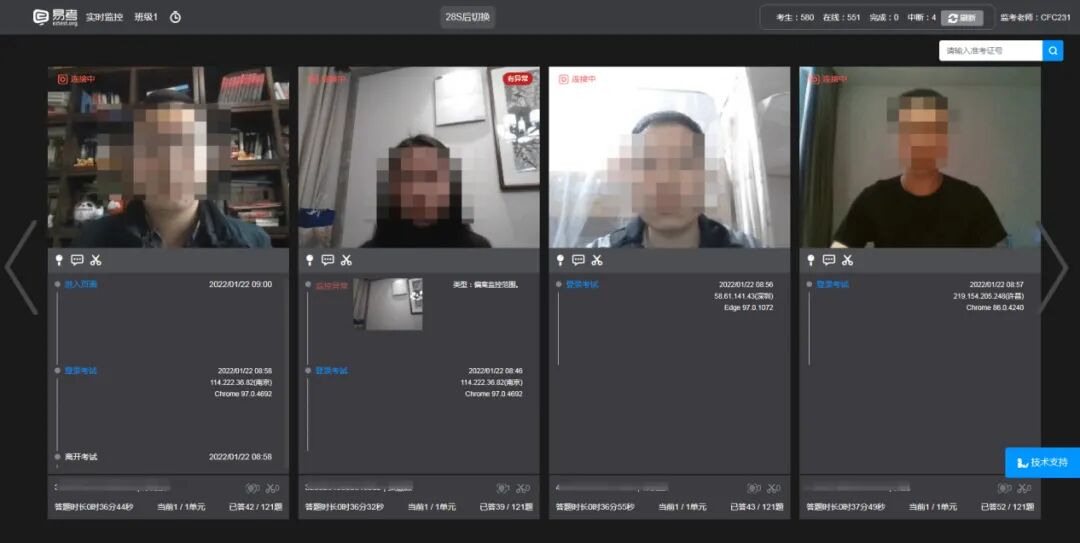Click the 易考 logo in the header
Image resolution: width=1080 pixels, height=543 pixels.
pos(55,17)
